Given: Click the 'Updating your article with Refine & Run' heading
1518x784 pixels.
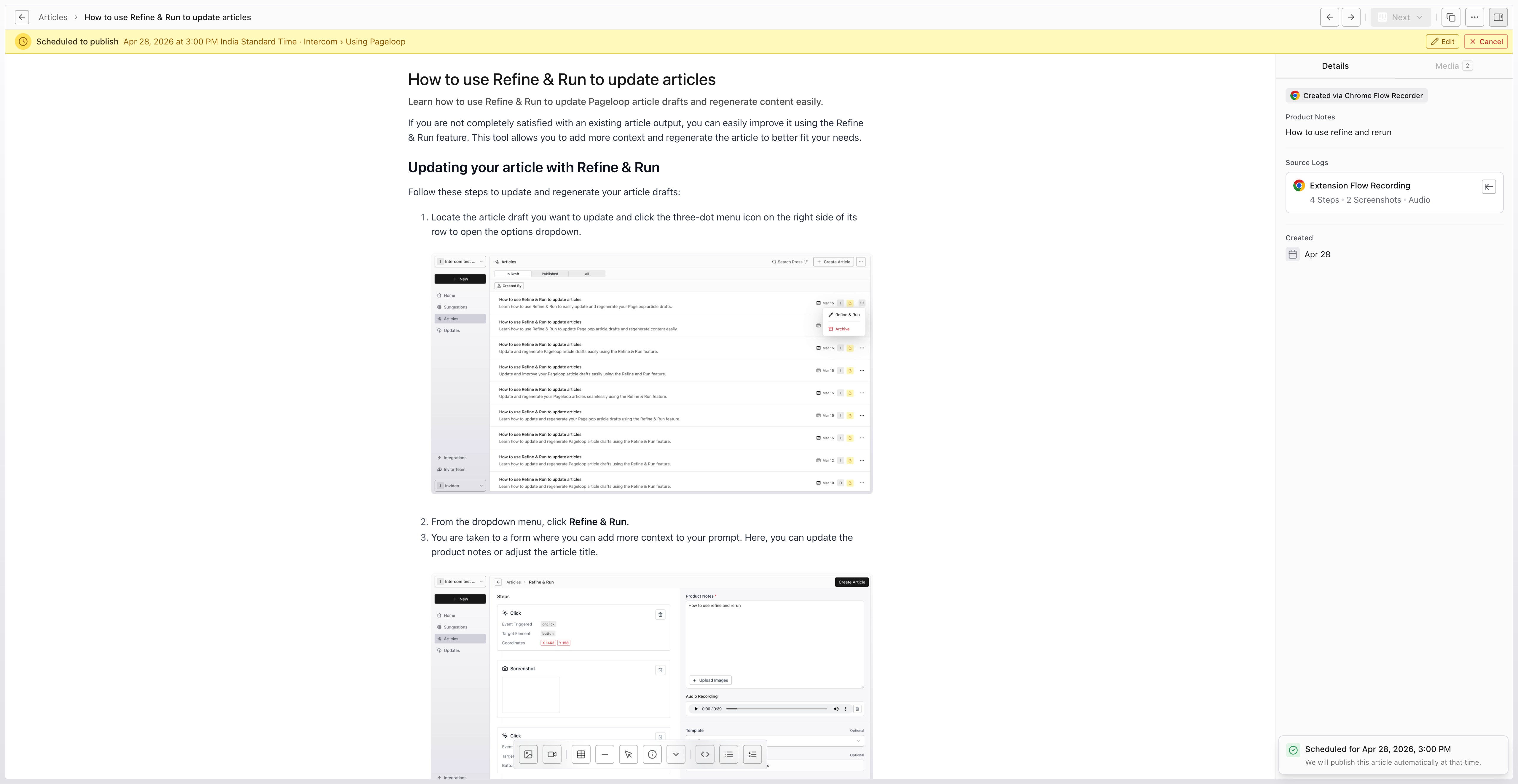Looking at the screenshot, I should 533,167.
